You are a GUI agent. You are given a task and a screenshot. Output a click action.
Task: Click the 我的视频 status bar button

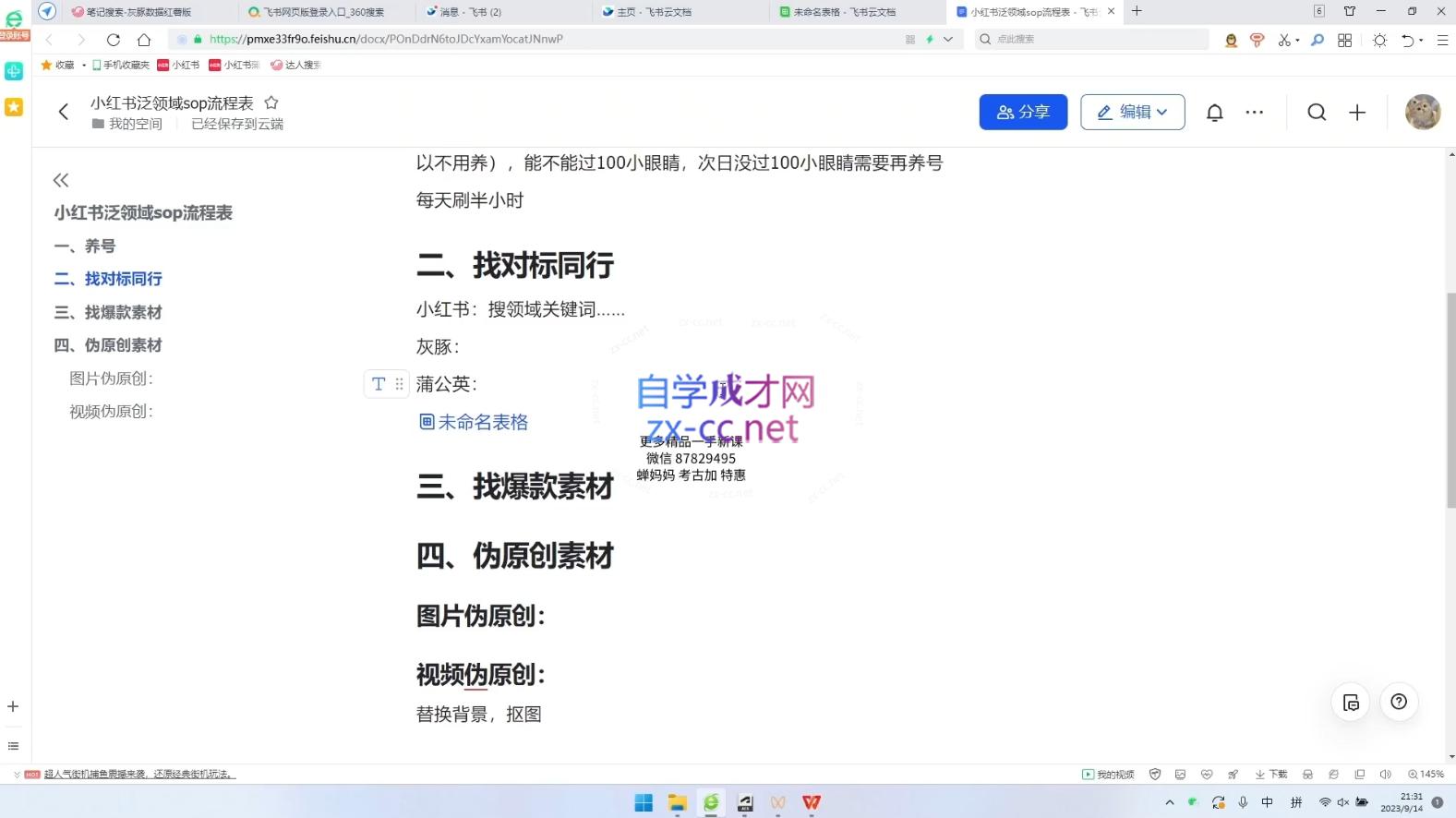pyautogui.click(x=1108, y=775)
